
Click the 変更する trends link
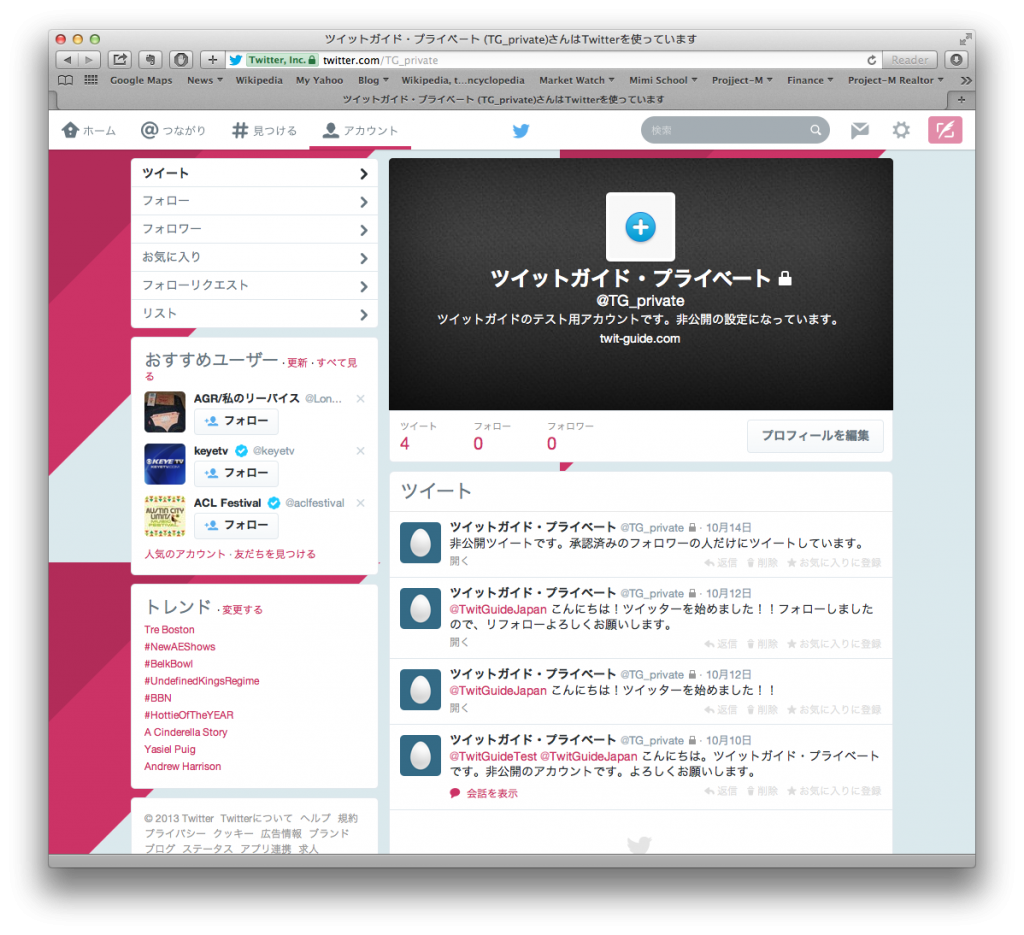[242, 610]
